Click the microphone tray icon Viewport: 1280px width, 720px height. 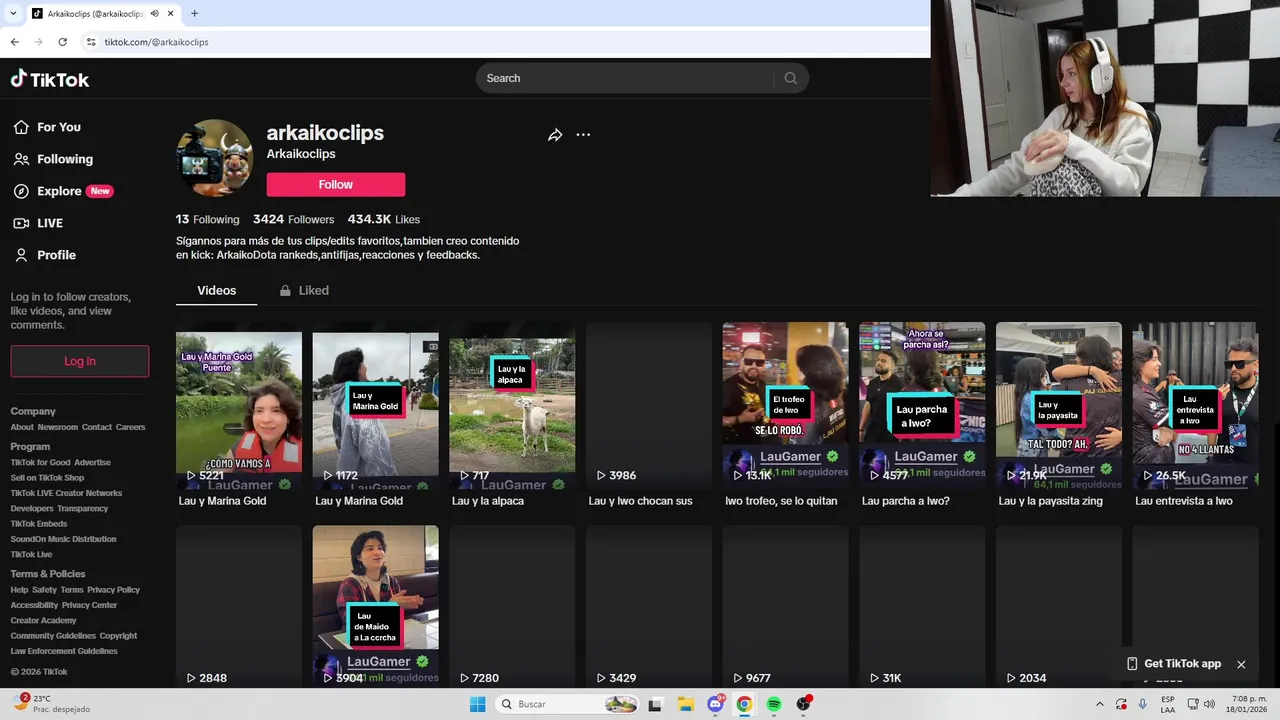point(1142,704)
